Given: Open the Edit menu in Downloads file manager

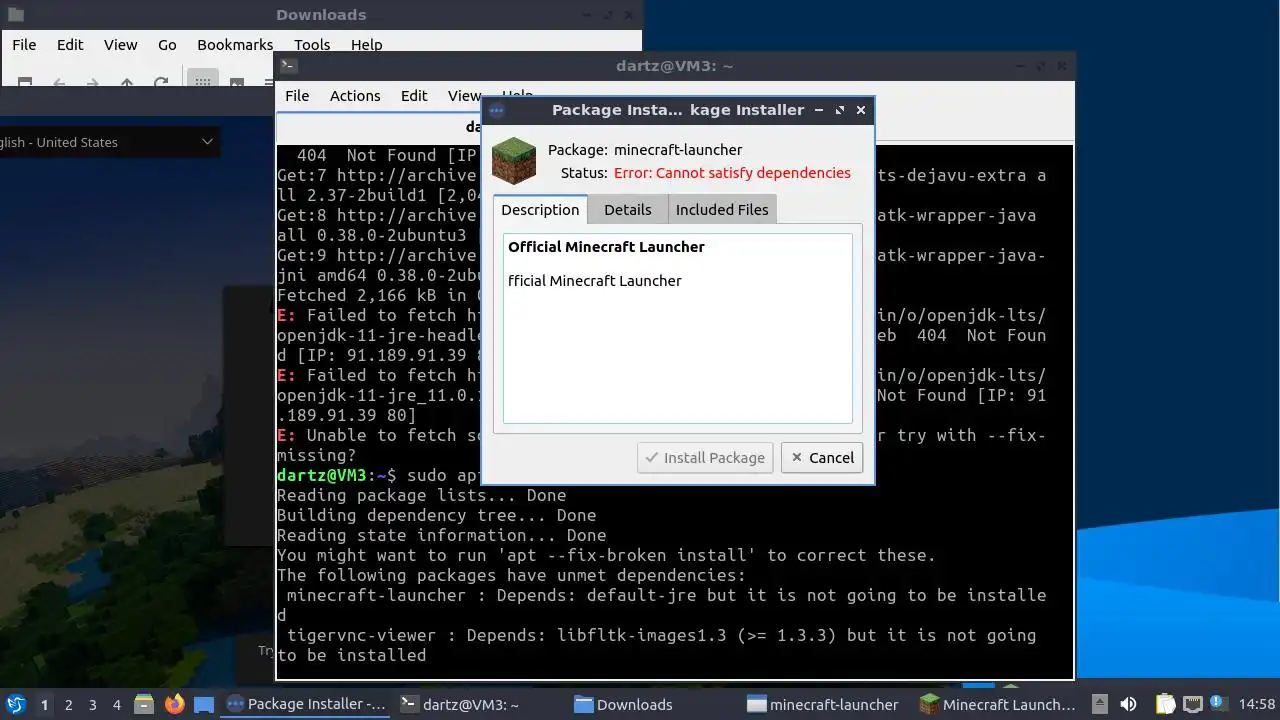Looking at the screenshot, I should pos(70,44).
